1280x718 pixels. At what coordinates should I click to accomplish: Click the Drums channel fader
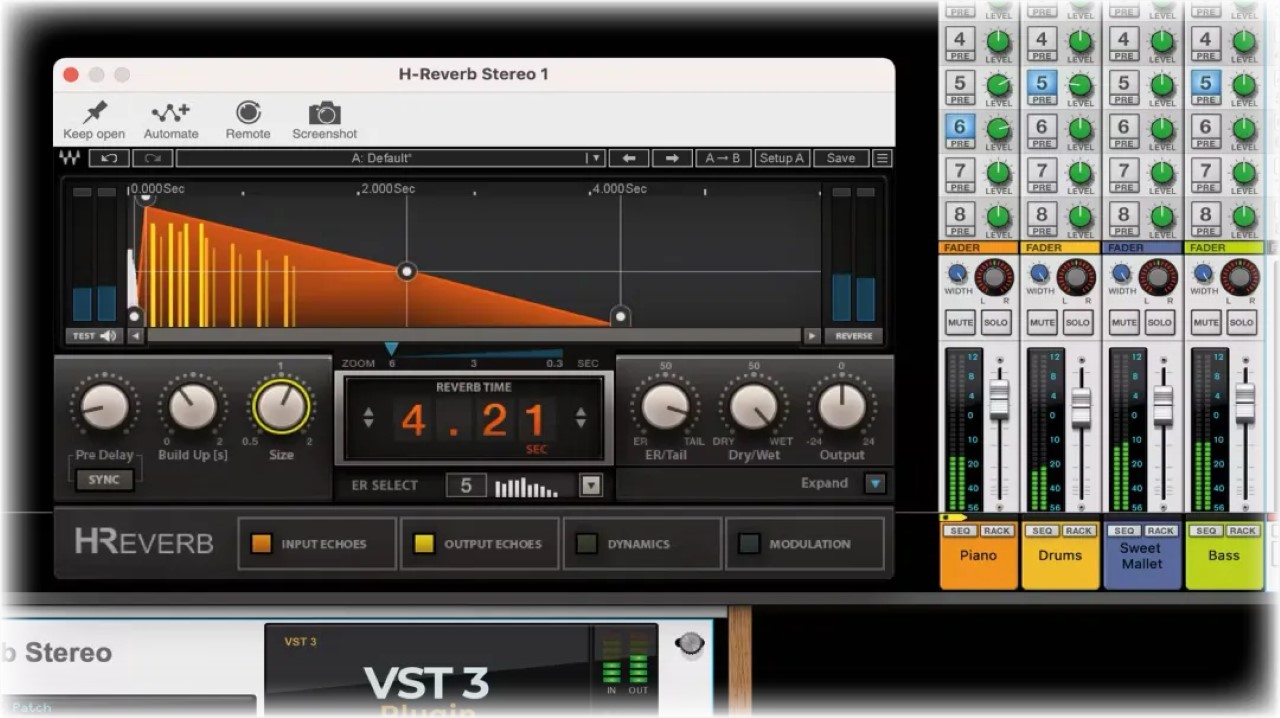(1081, 406)
